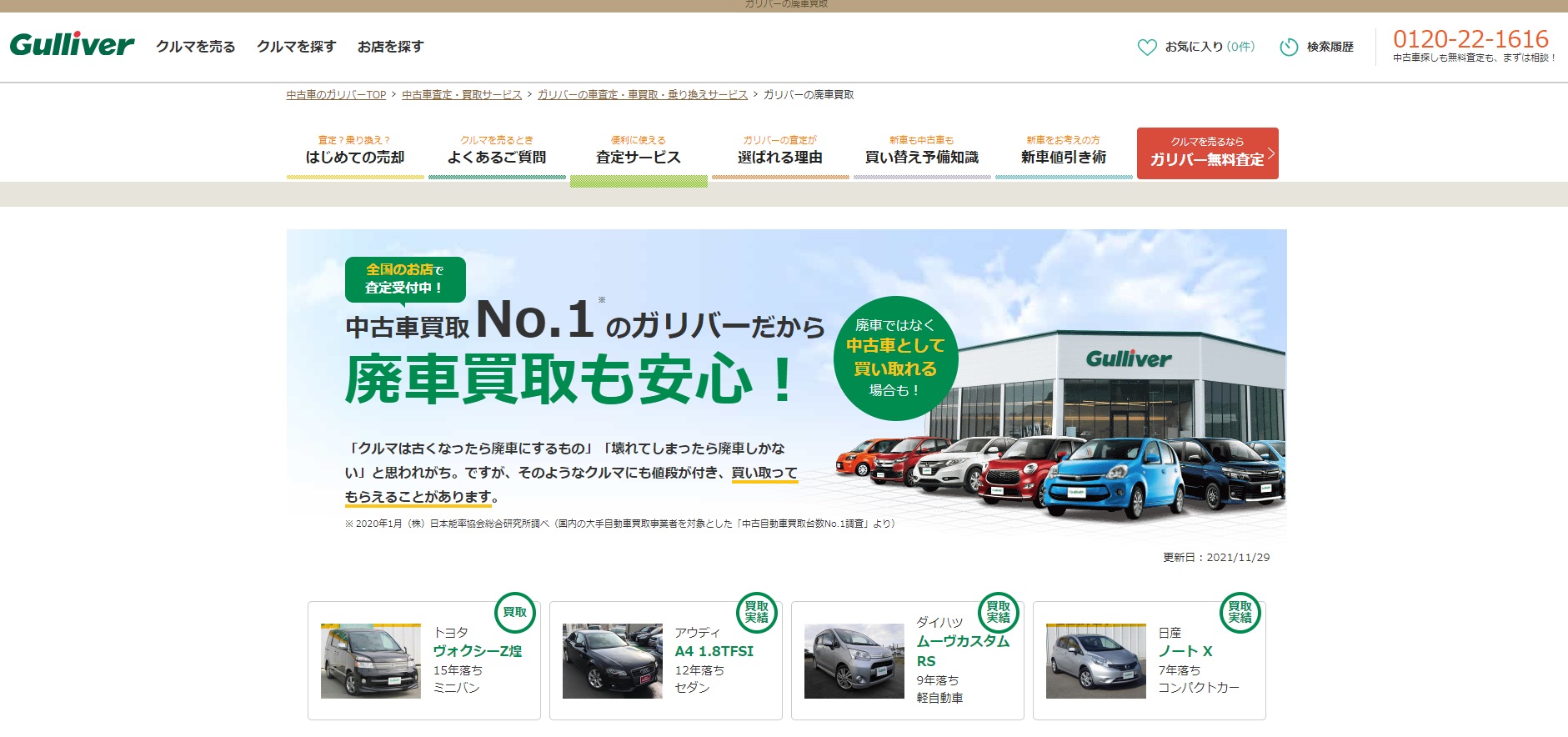Screen dimensions: 1568x737
Task: Select the よくあるご質問 tab
Action: 497,152
